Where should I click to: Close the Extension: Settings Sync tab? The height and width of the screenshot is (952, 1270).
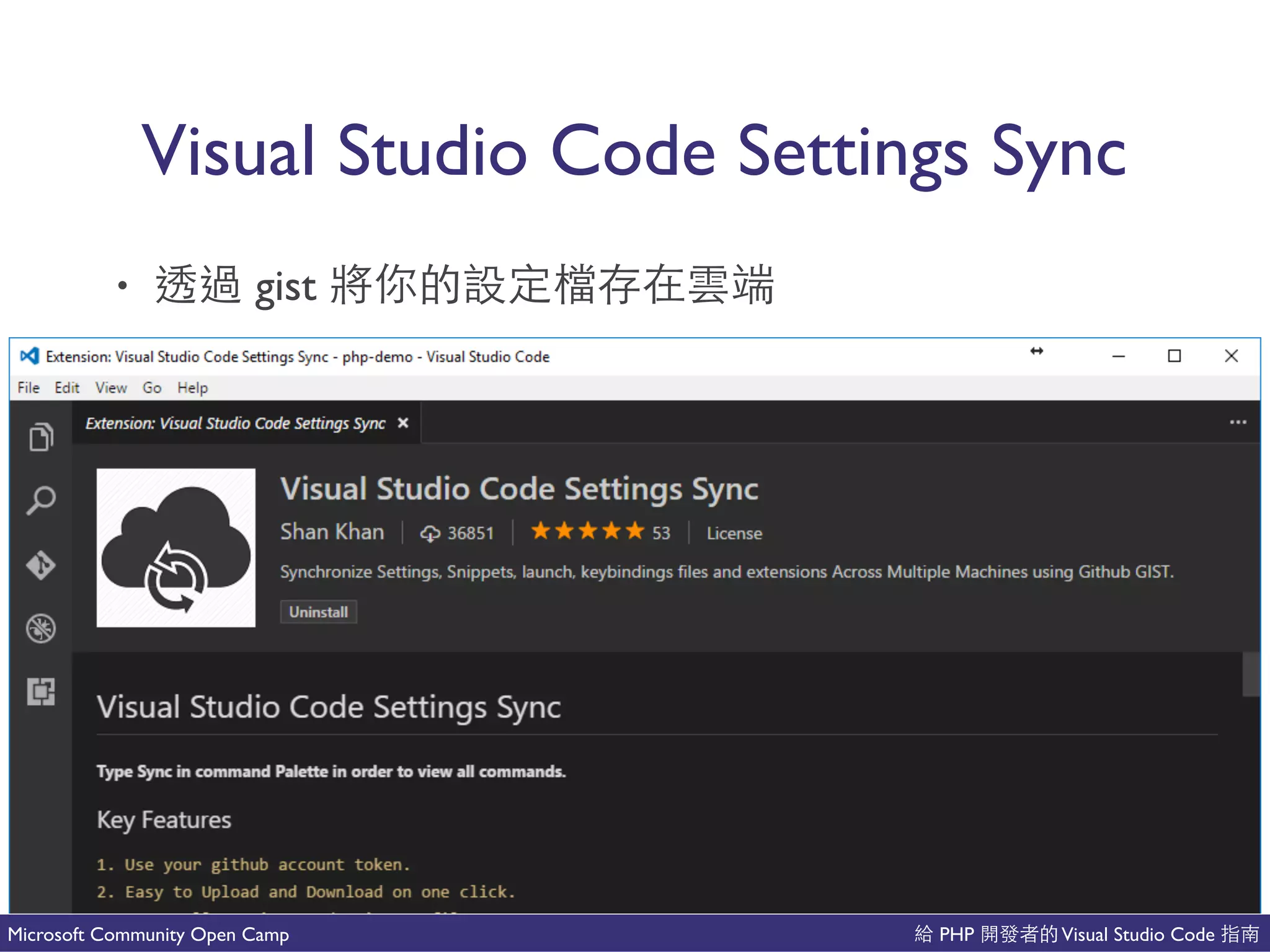tap(403, 423)
